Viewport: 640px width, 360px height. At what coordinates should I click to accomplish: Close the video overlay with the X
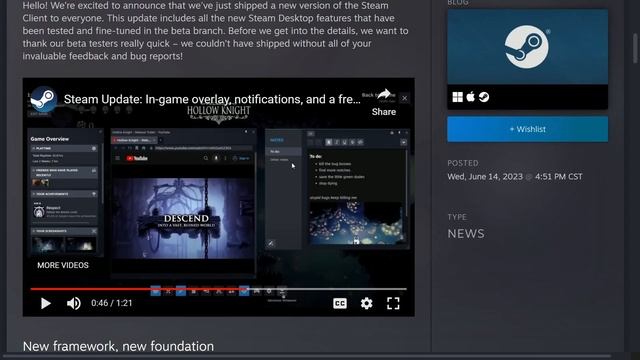[x=404, y=98]
